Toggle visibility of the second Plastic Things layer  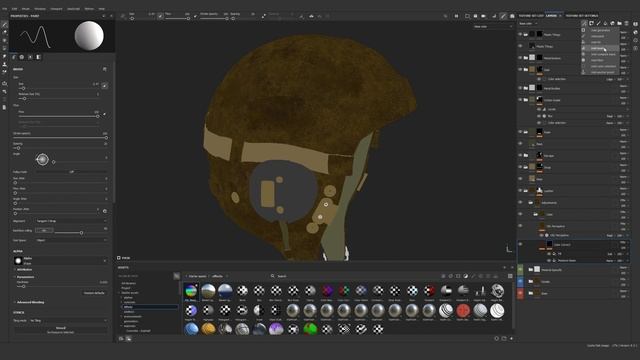click(x=520, y=46)
